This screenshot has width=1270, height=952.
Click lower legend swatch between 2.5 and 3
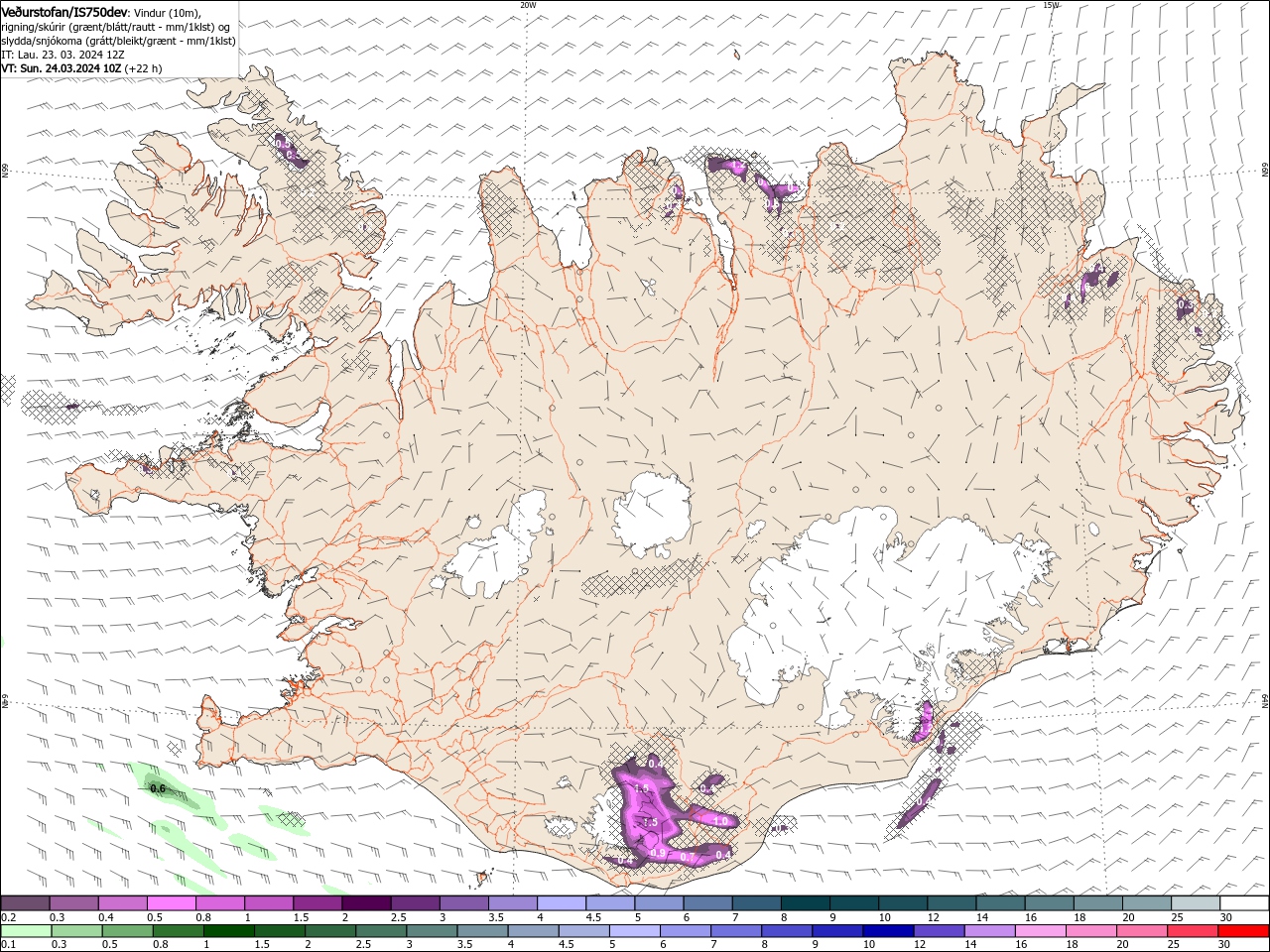[x=380, y=931]
